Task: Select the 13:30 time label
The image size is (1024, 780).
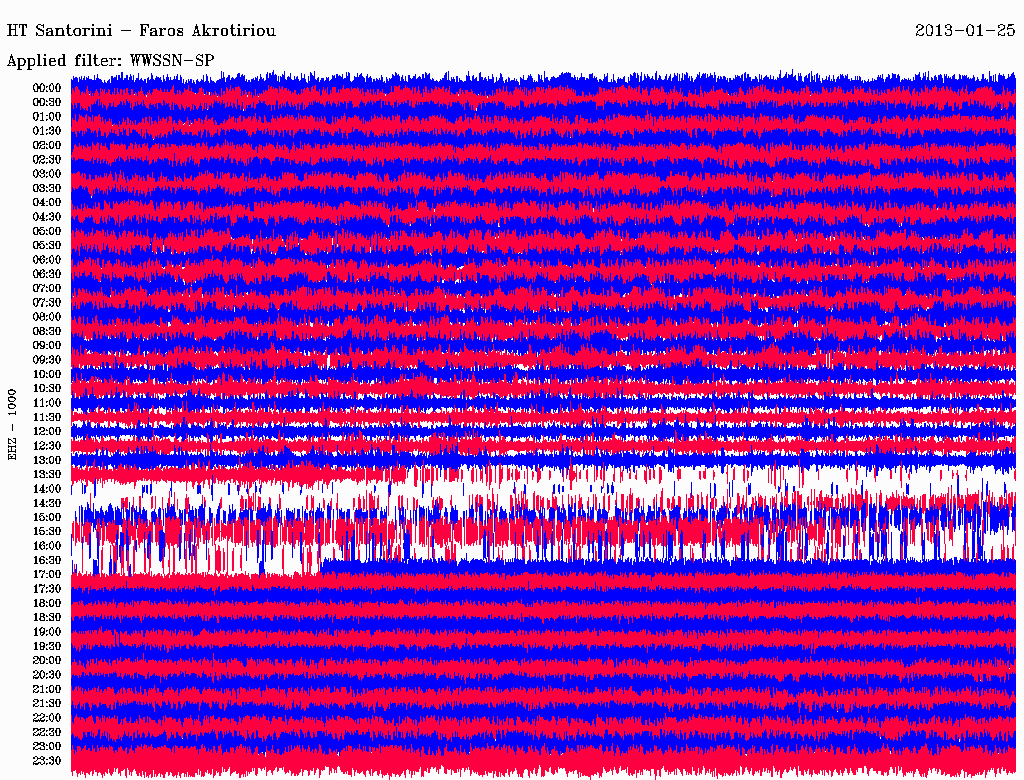Action: 47,474
